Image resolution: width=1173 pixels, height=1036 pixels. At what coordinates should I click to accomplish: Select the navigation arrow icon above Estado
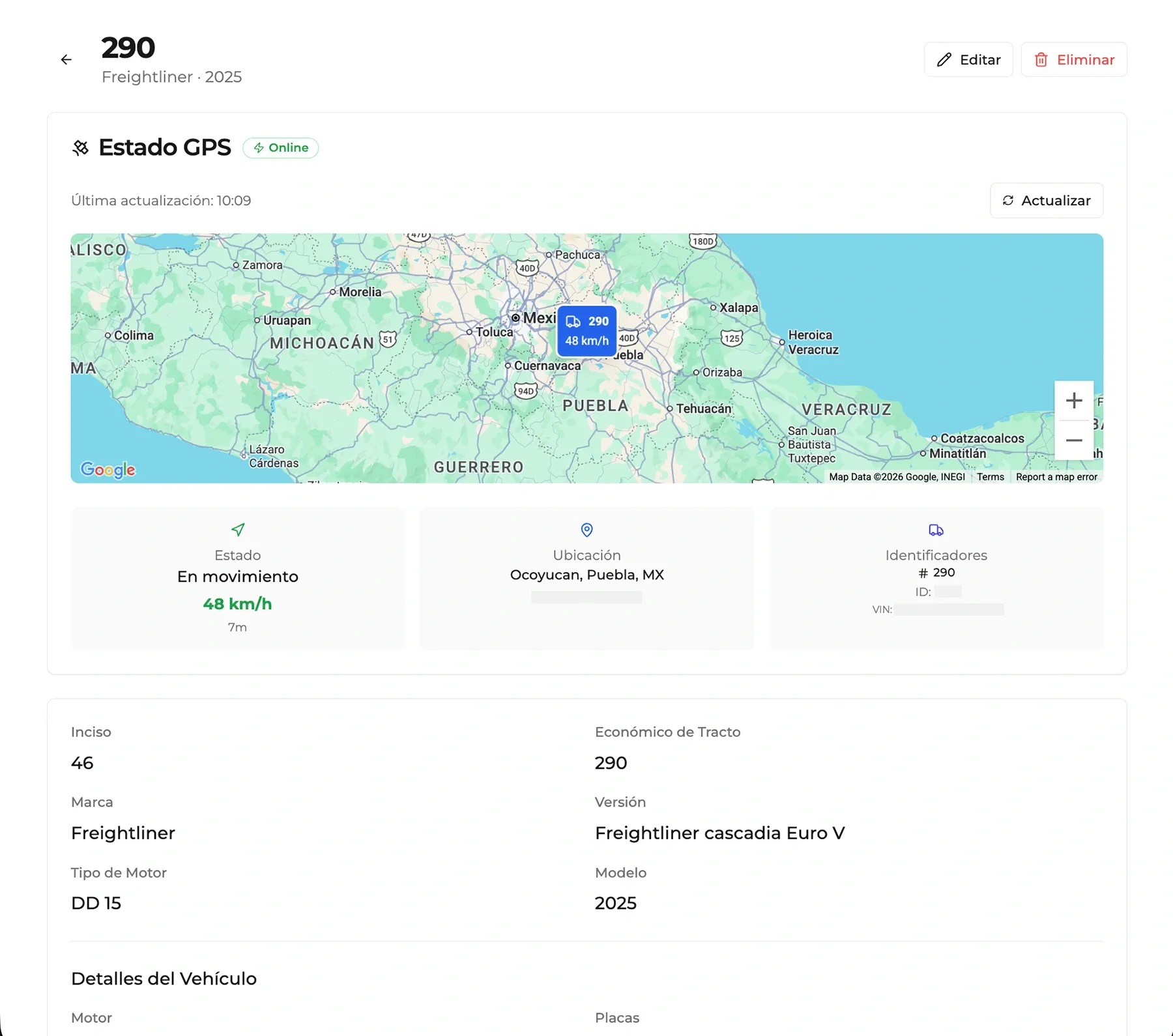pos(237,530)
